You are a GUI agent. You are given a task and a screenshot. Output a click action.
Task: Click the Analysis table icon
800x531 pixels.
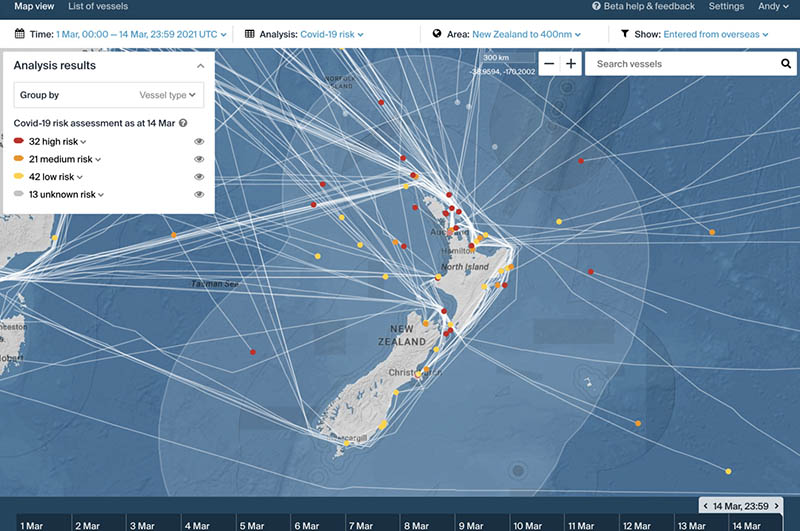tap(249, 34)
